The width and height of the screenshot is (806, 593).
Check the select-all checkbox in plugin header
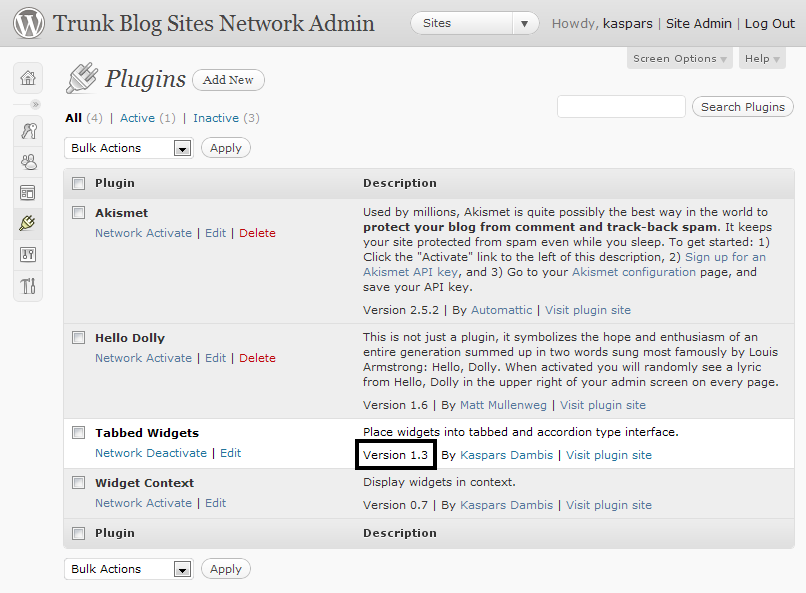point(78,183)
